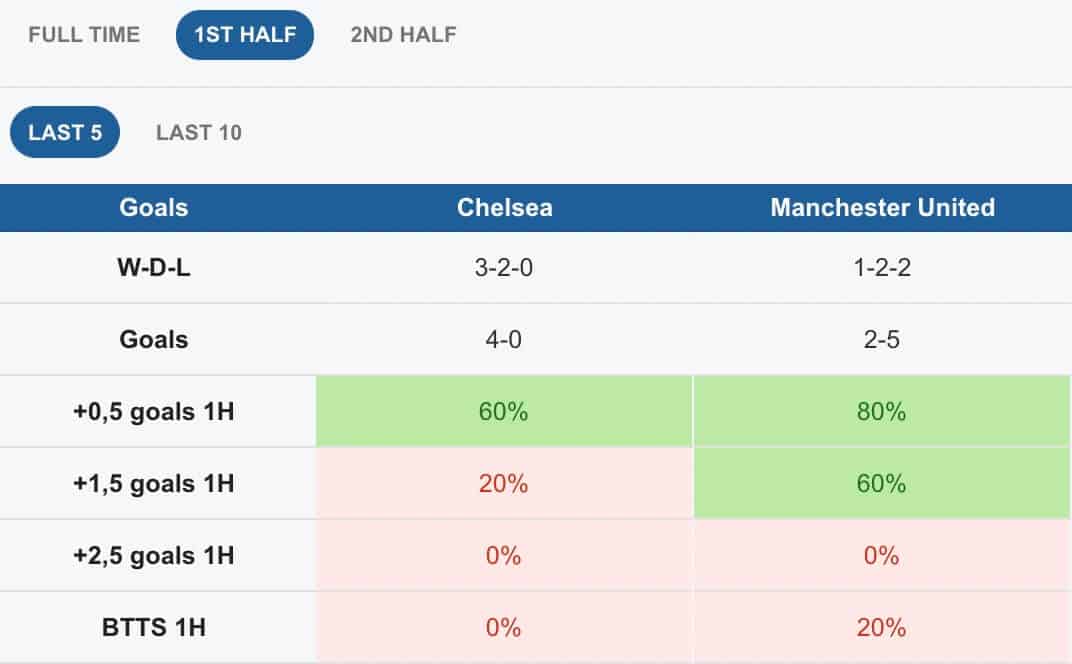
Task: Click Chelsea's green 60% cell
Action: tap(504, 412)
